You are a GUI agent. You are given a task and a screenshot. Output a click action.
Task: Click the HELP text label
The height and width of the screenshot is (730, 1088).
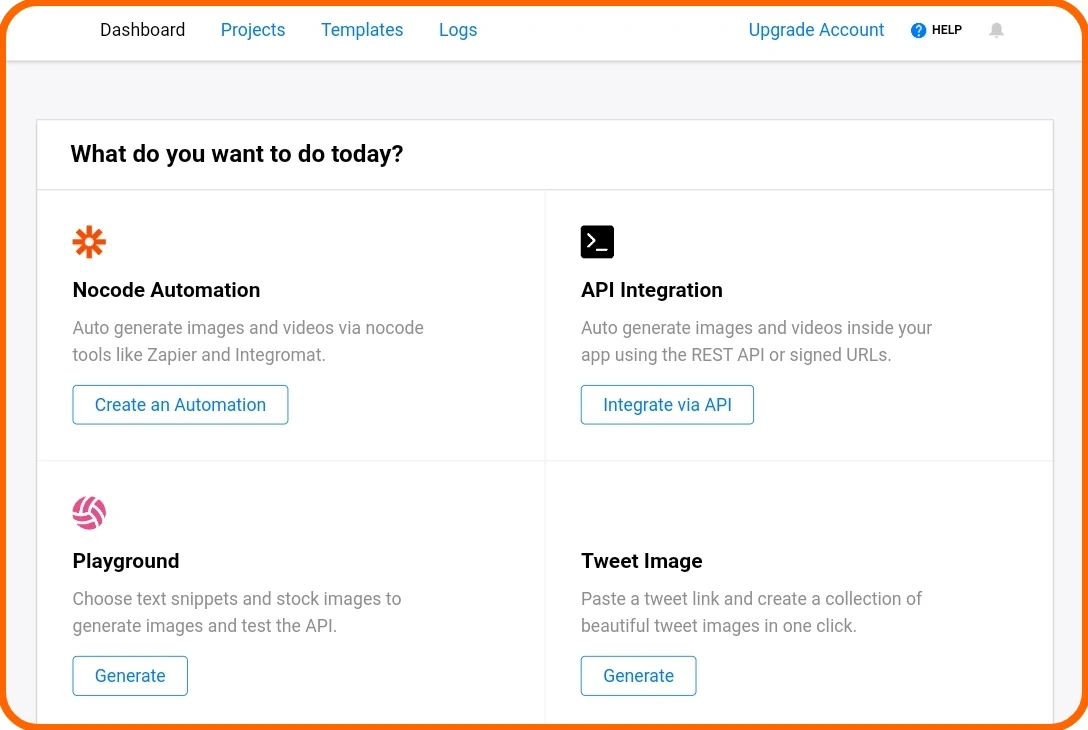[947, 30]
